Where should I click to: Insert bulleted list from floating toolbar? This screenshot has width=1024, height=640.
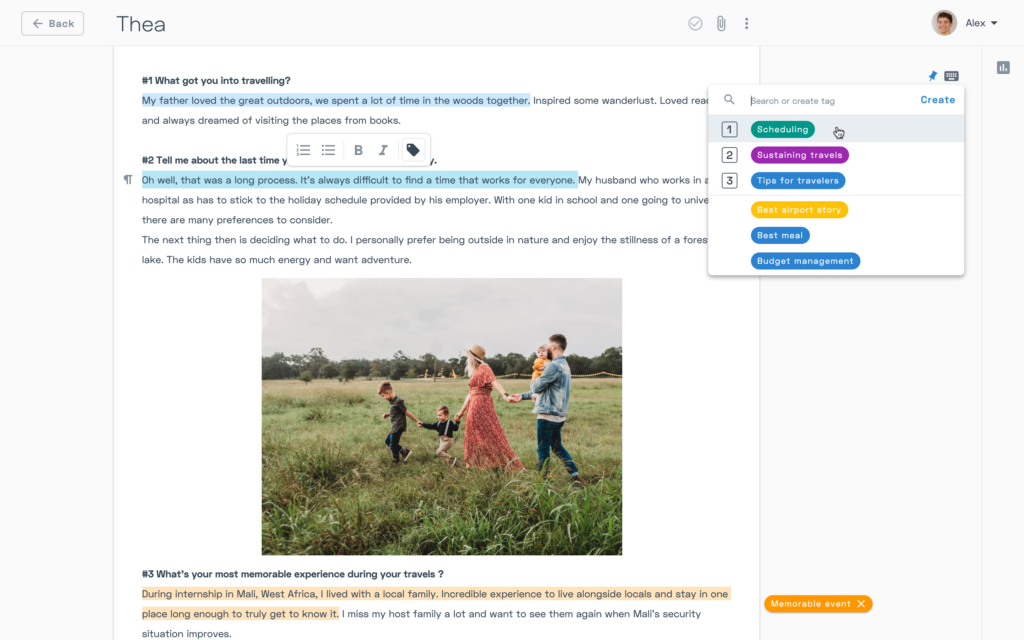click(x=328, y=150)
